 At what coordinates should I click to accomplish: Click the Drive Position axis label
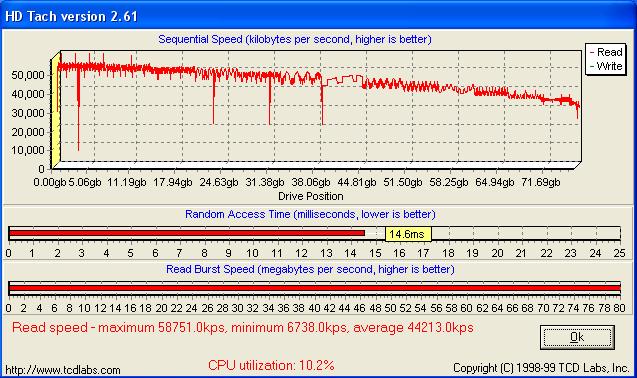coord(311,196)
